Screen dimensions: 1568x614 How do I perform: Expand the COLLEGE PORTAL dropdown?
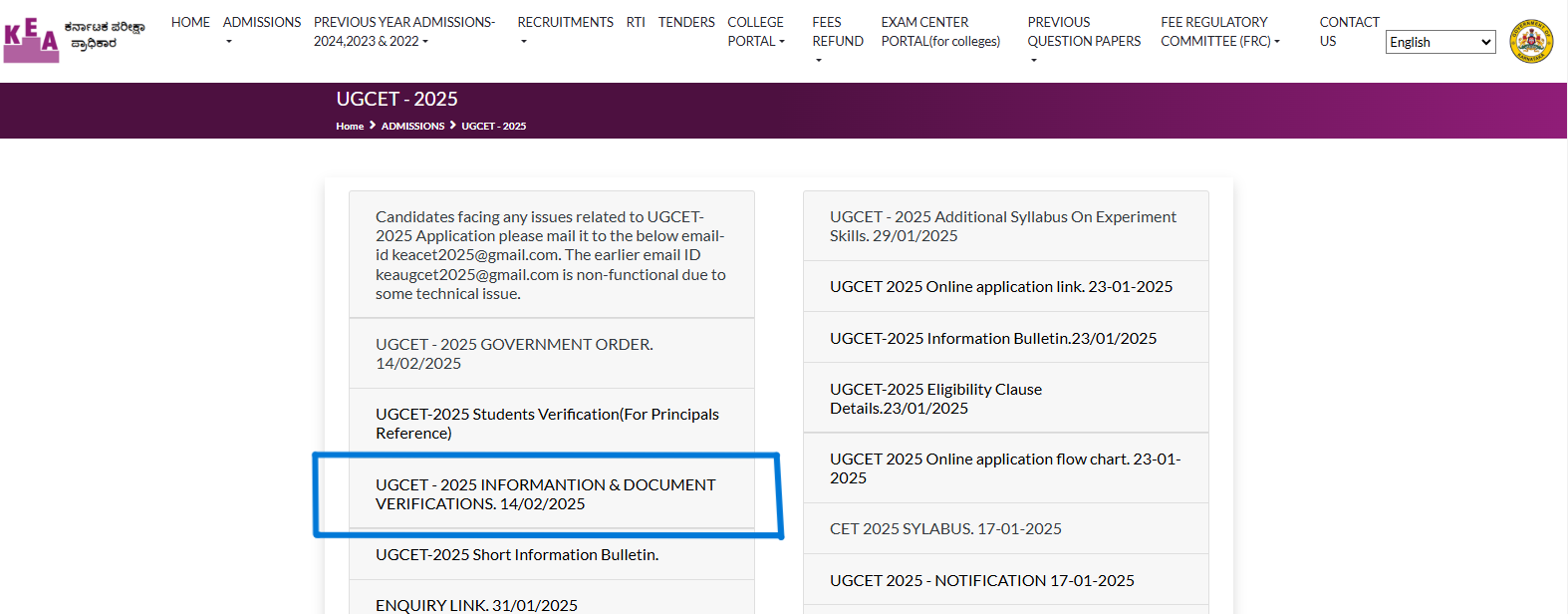756,31
